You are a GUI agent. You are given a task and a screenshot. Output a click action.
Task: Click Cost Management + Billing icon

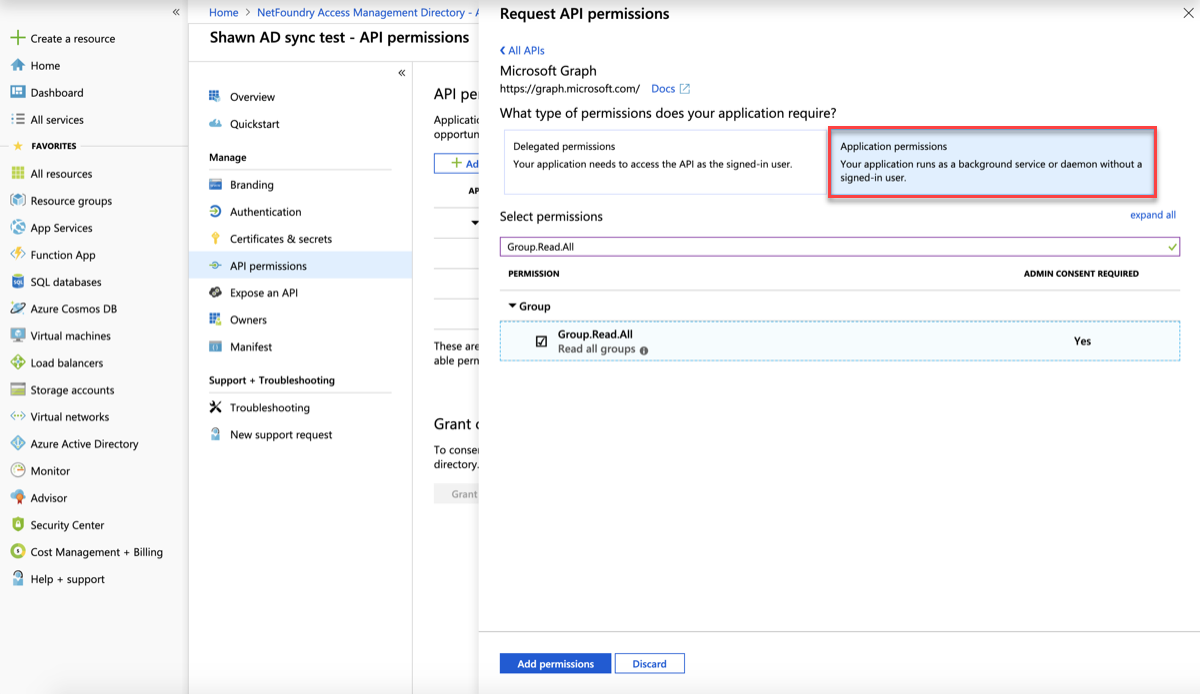(17, 551)
